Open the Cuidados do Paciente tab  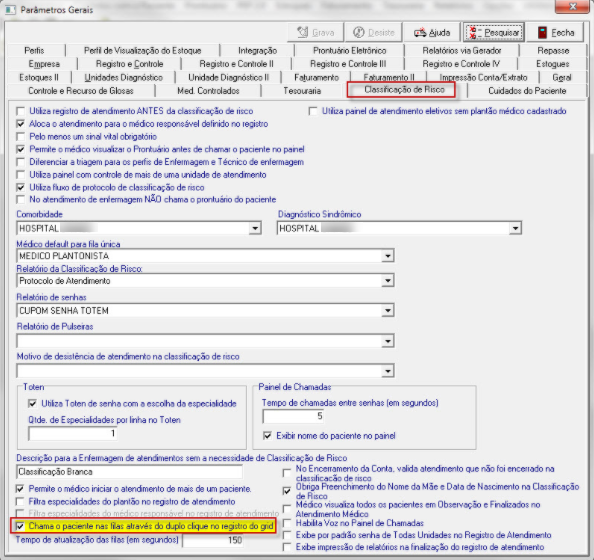tap(527, 91)
